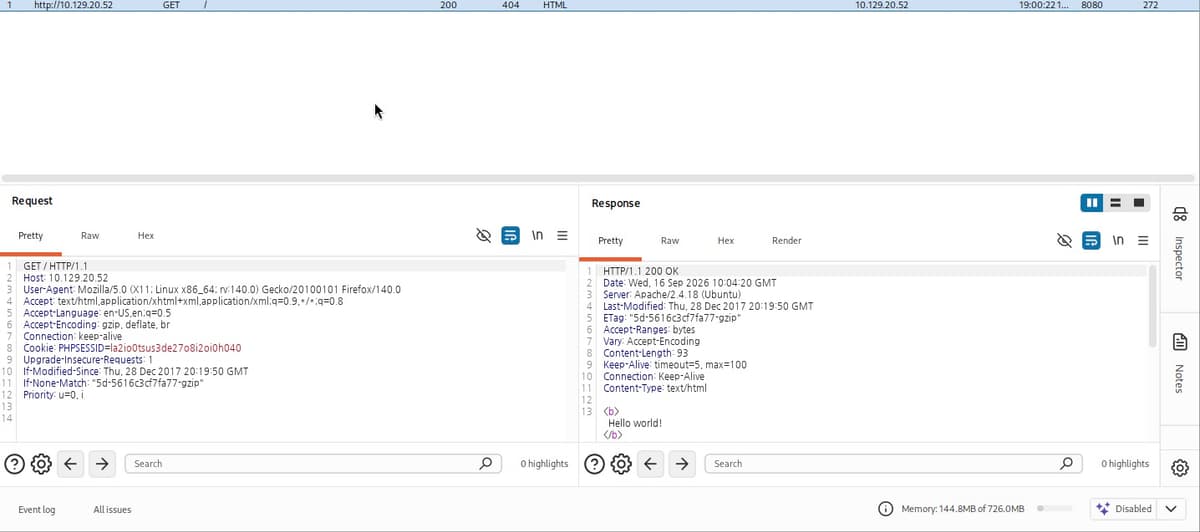This screenshot has height=532, width=1200.
Task: Click the User-Agent header line
Action: point(212,289)
